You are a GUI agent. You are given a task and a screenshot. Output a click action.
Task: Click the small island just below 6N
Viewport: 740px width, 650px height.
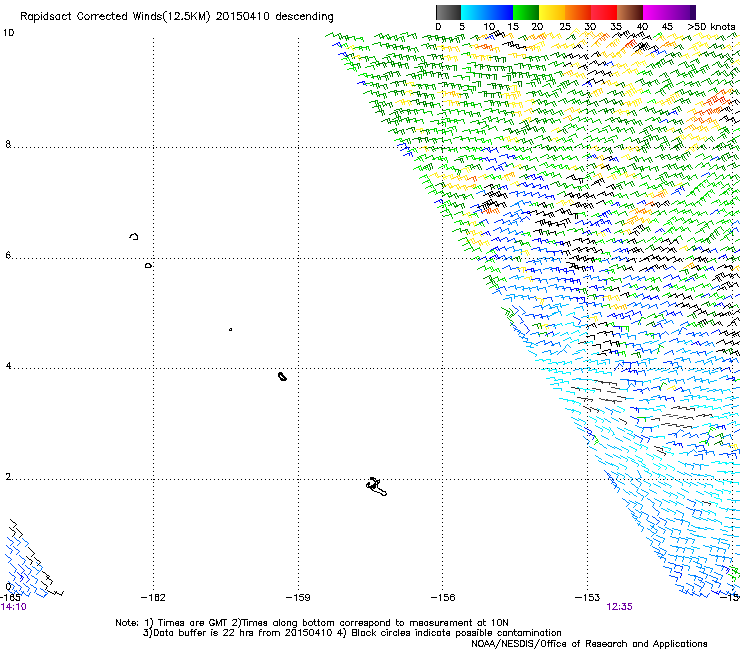(148, 266)
